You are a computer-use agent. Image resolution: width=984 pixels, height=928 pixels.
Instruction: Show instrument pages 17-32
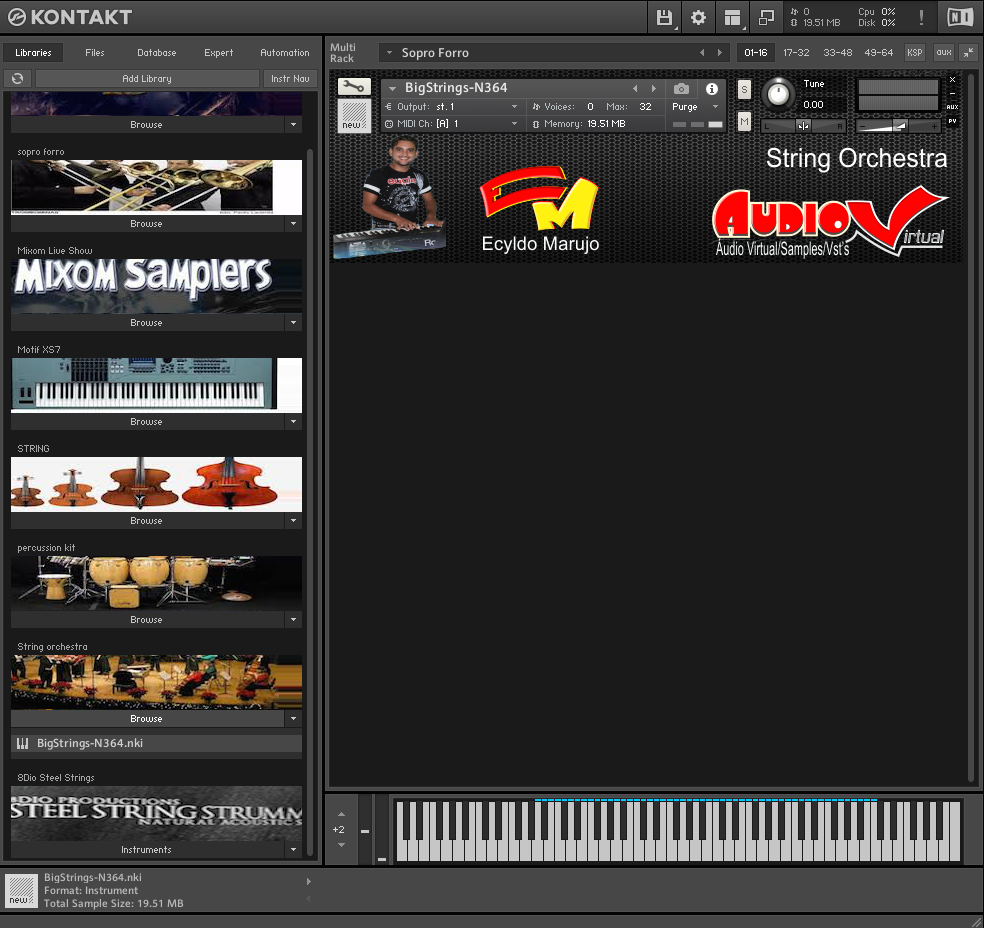796,53
